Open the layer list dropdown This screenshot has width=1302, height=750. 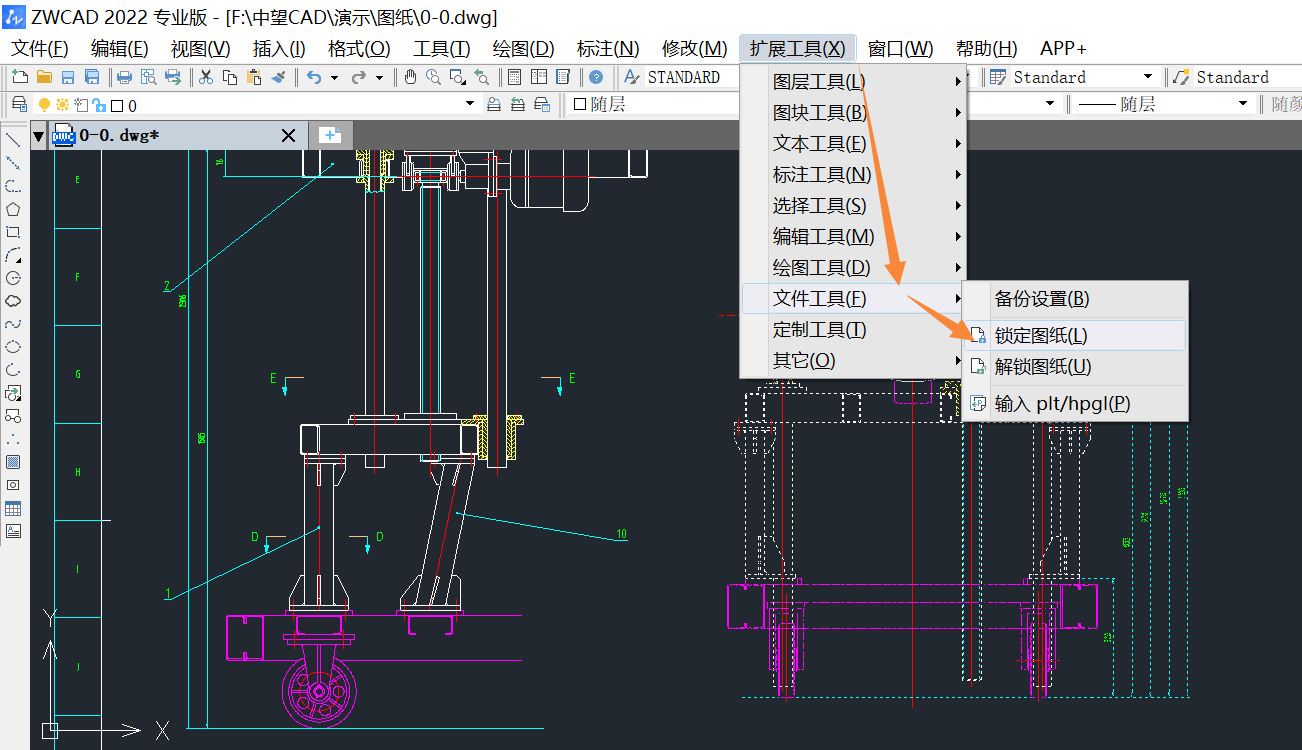(470, 104)
